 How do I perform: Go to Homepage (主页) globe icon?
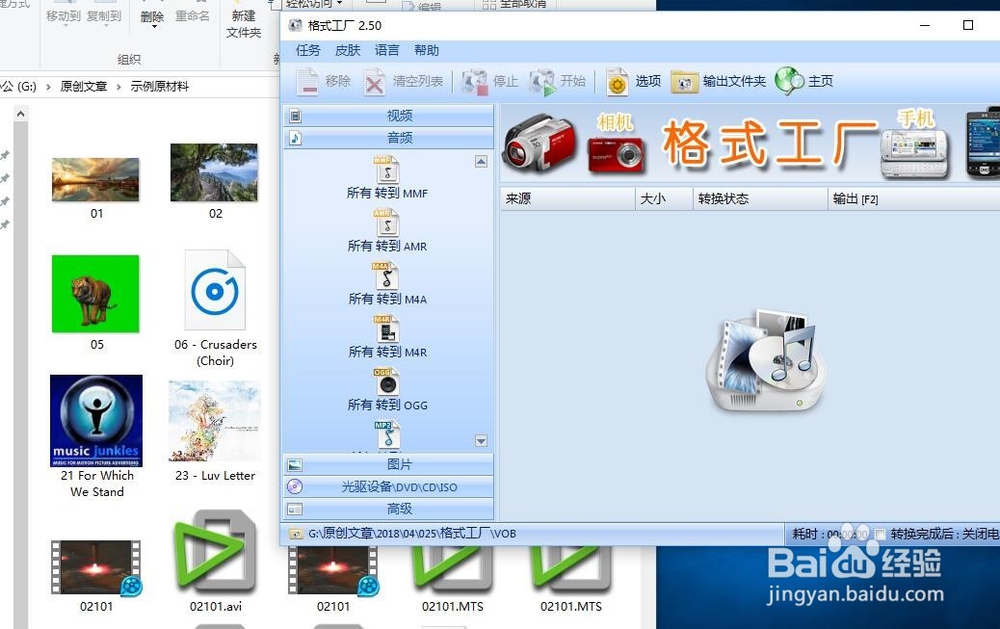(789, 81)
